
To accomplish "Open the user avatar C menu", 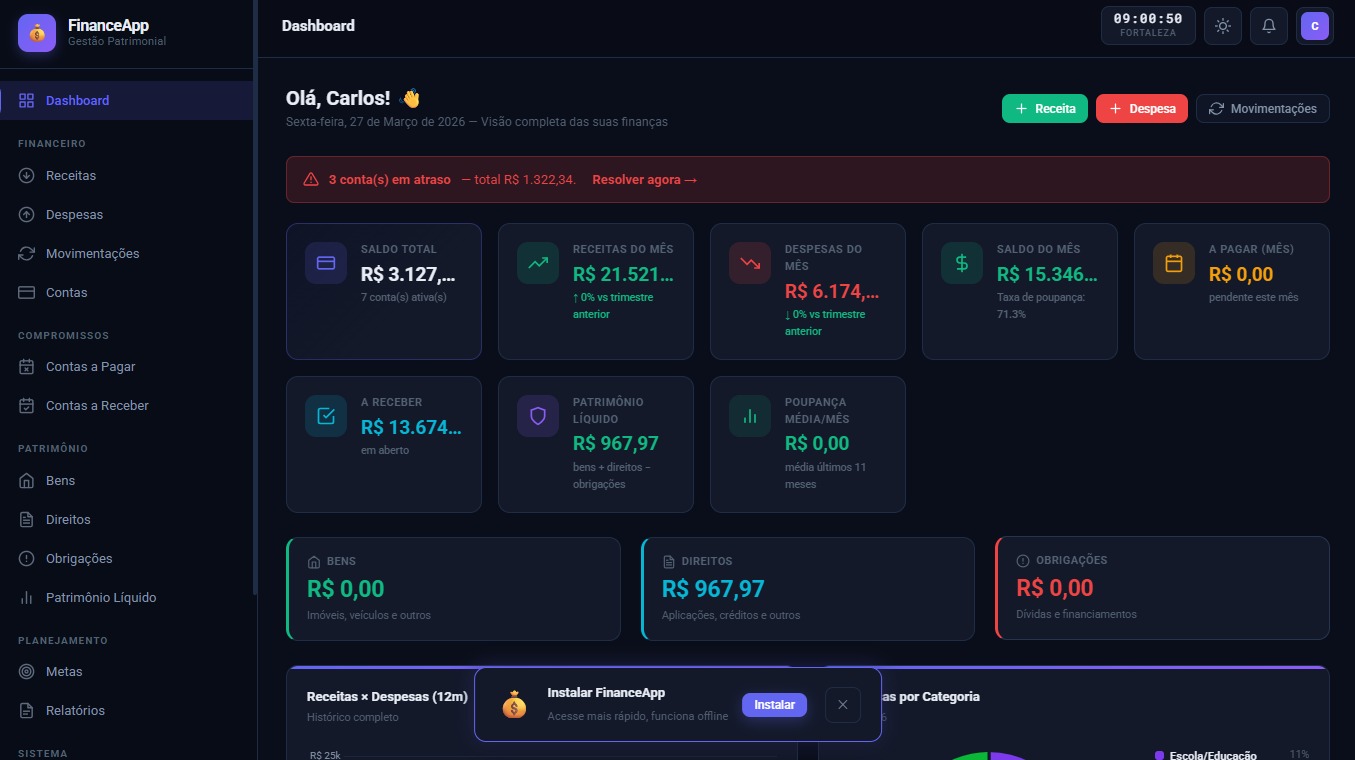I will 1314,26.
